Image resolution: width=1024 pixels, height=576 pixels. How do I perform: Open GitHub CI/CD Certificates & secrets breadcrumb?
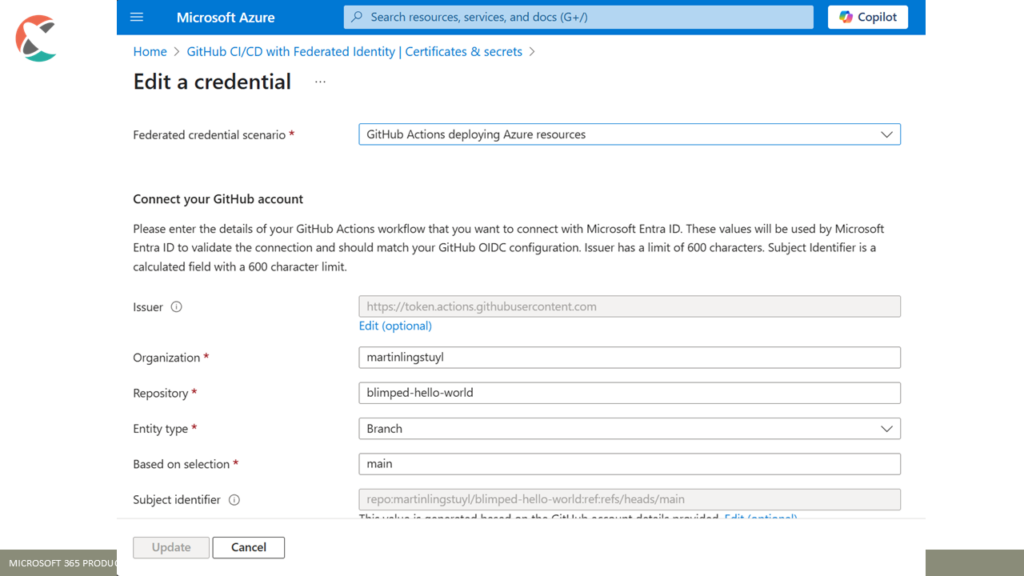355,52
